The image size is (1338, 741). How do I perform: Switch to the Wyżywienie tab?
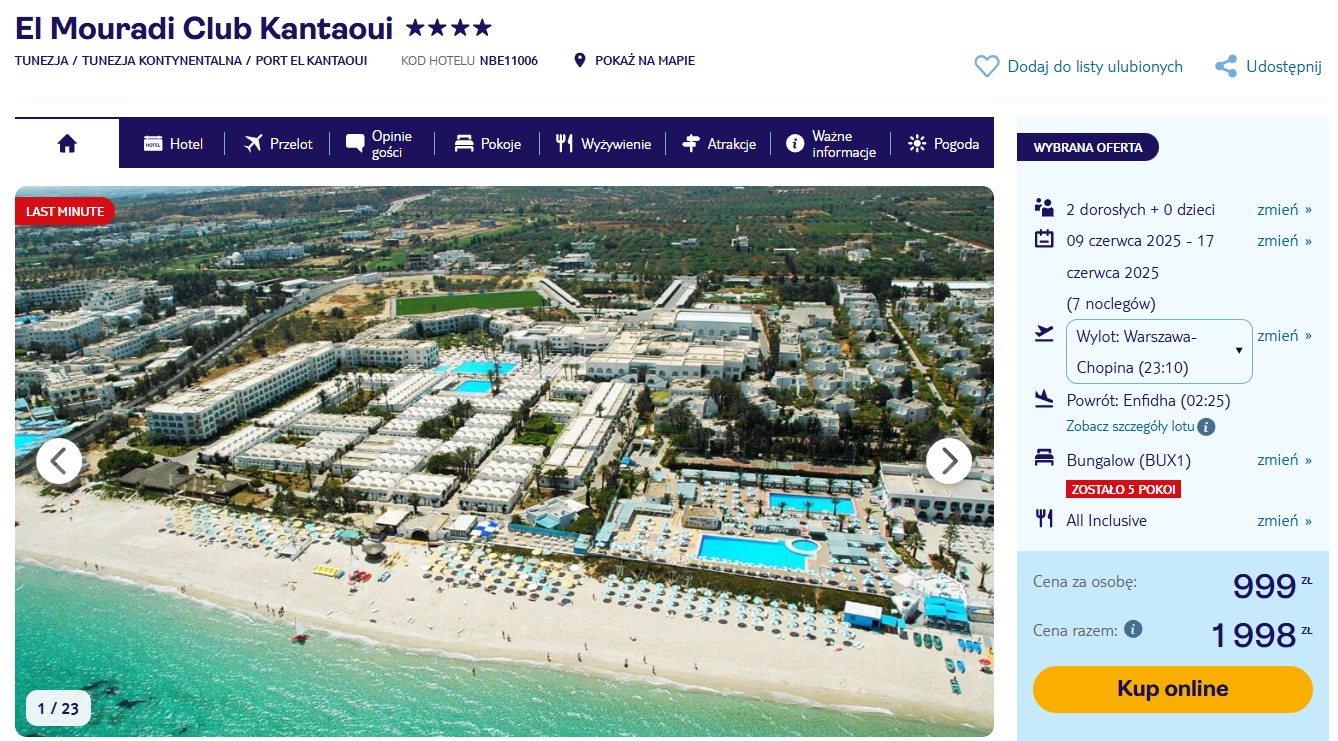pos(603,144)
